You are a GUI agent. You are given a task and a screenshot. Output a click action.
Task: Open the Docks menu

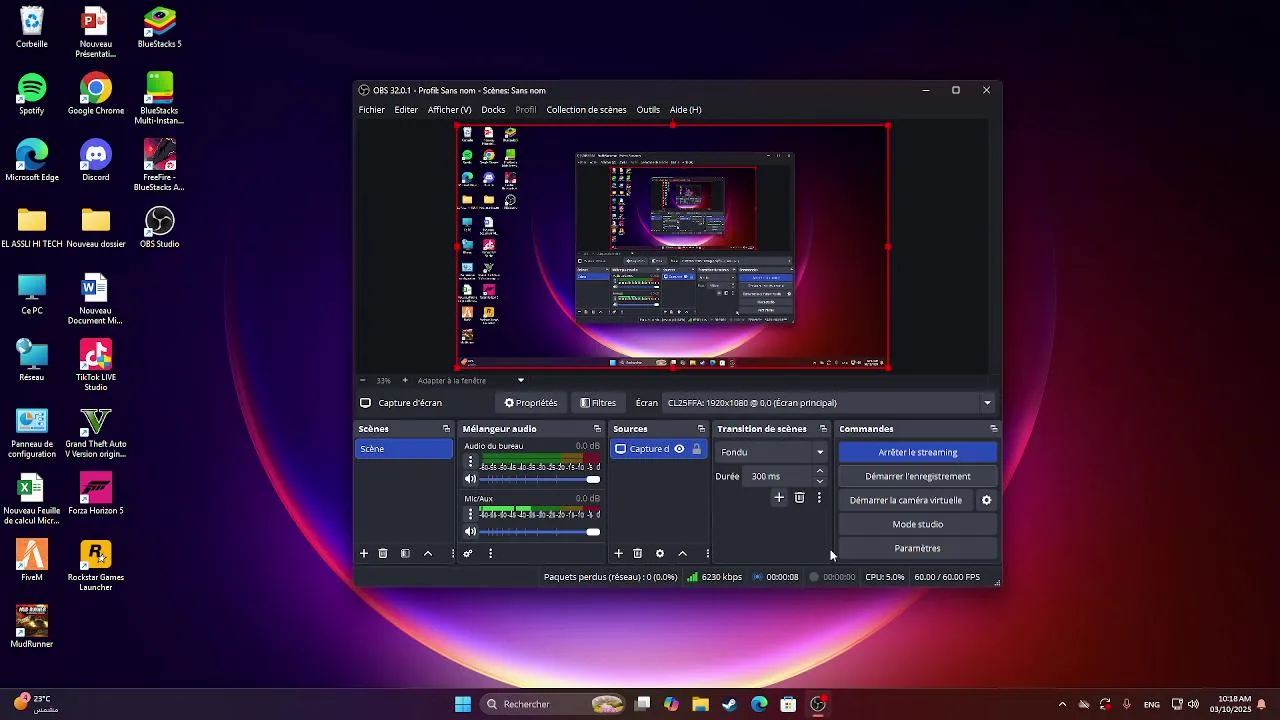click(x=493, y=110)
